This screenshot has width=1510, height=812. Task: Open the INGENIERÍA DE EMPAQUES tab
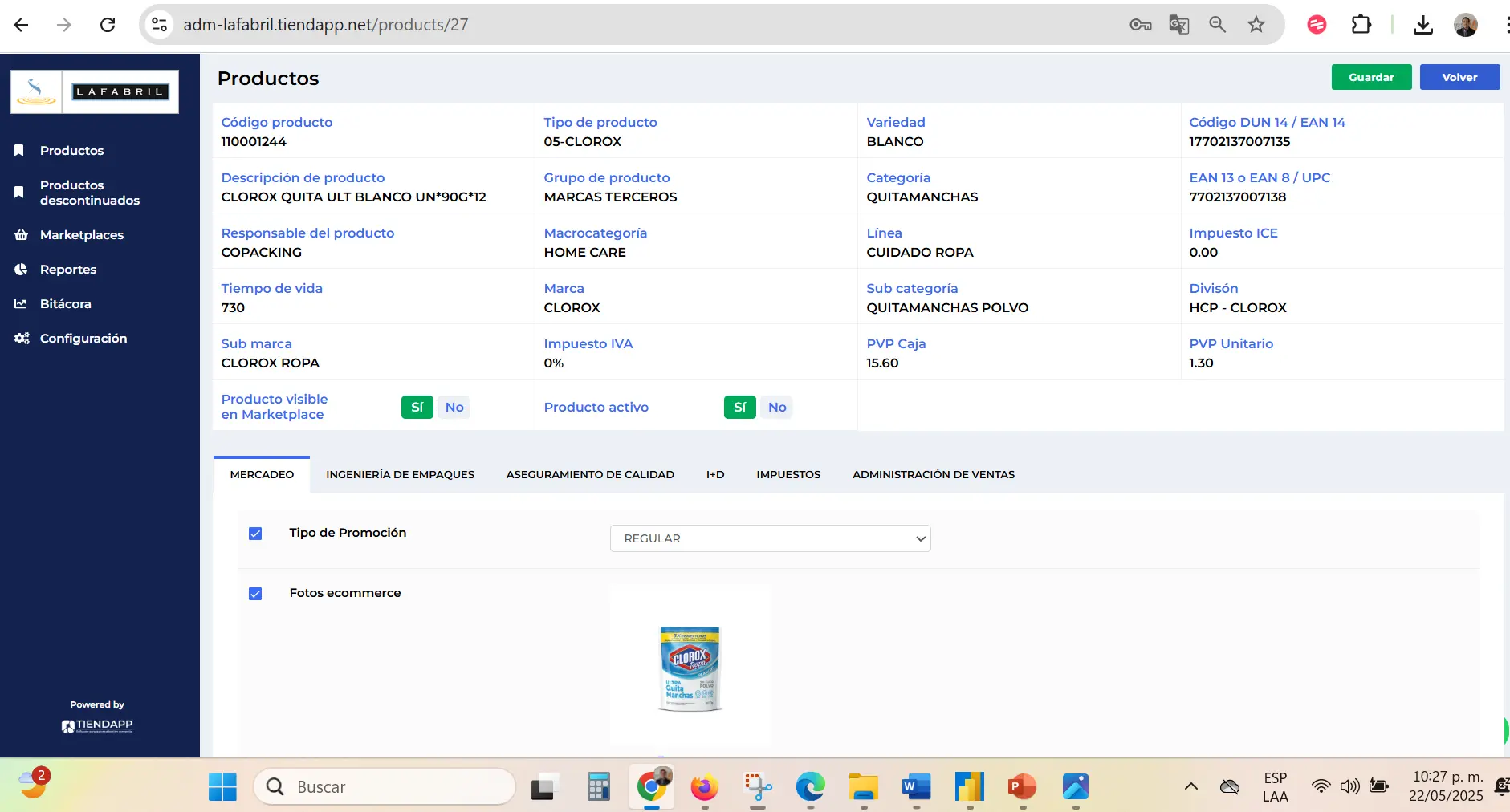(400, 475)
